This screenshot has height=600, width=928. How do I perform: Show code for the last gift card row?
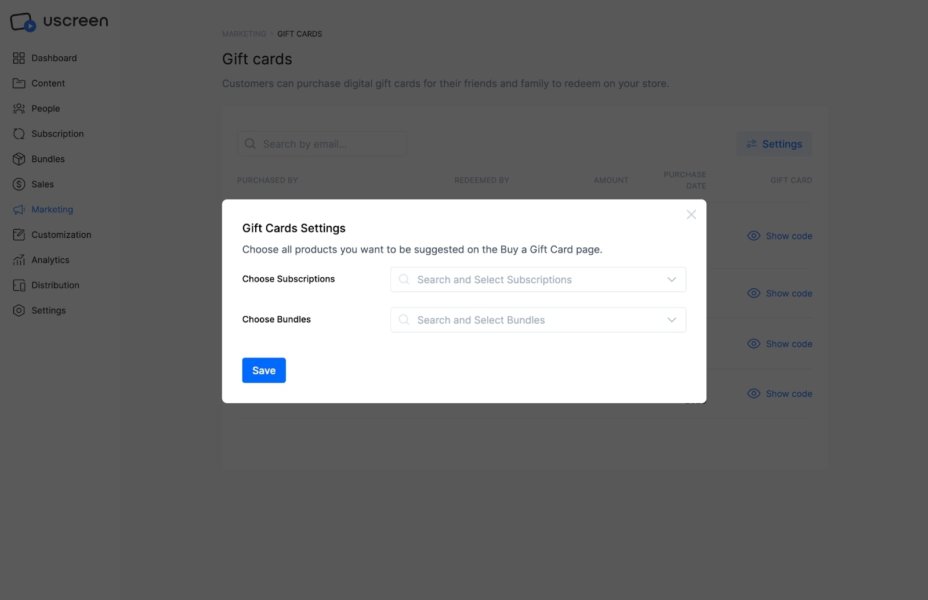pyautogui.click(x=782, y=393)
